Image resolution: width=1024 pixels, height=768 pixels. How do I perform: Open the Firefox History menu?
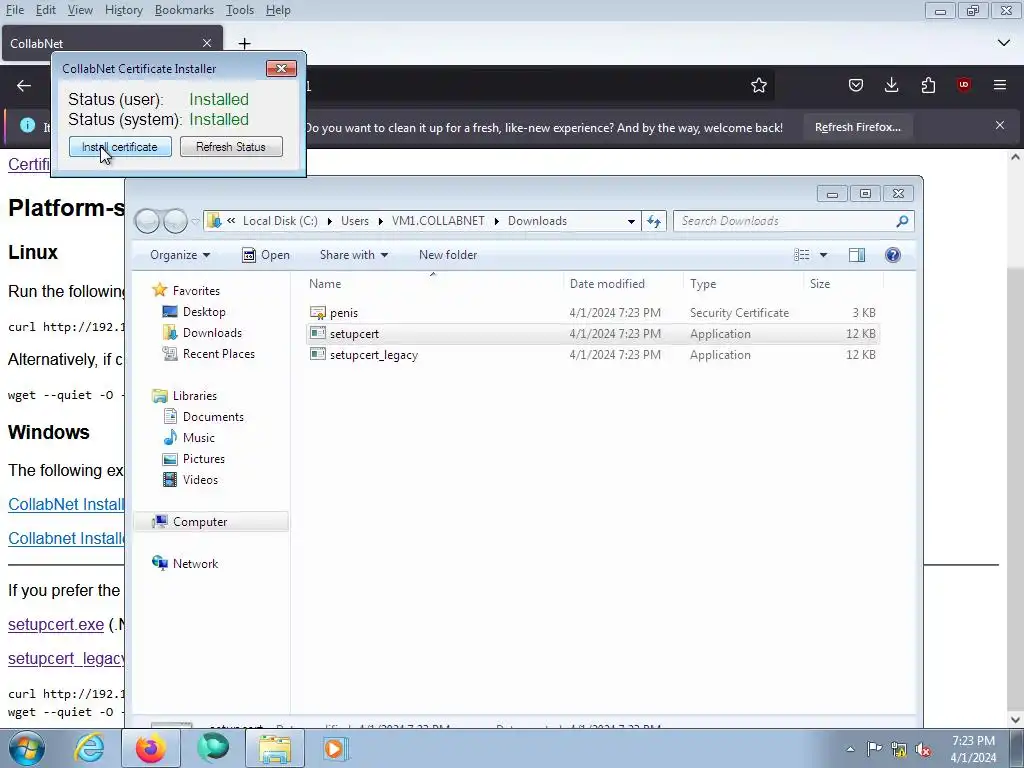(123, 10)
